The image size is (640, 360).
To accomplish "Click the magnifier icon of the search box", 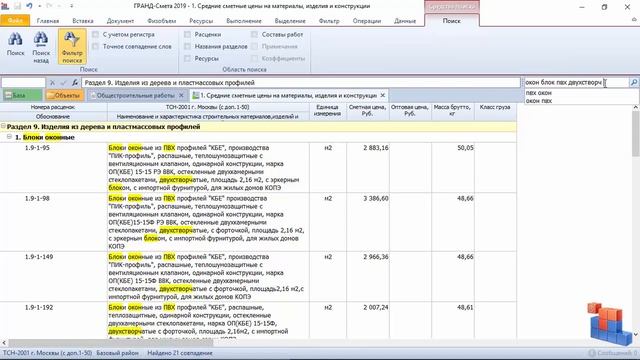I will click(x=633, y=82).
